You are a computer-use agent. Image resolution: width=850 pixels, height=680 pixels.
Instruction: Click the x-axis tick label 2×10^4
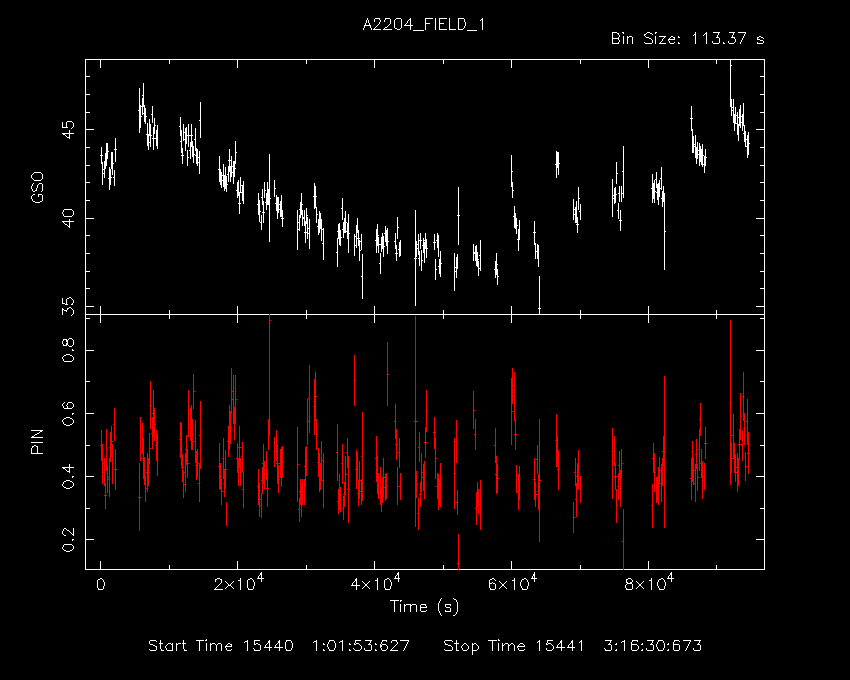(x=239, y=583)
